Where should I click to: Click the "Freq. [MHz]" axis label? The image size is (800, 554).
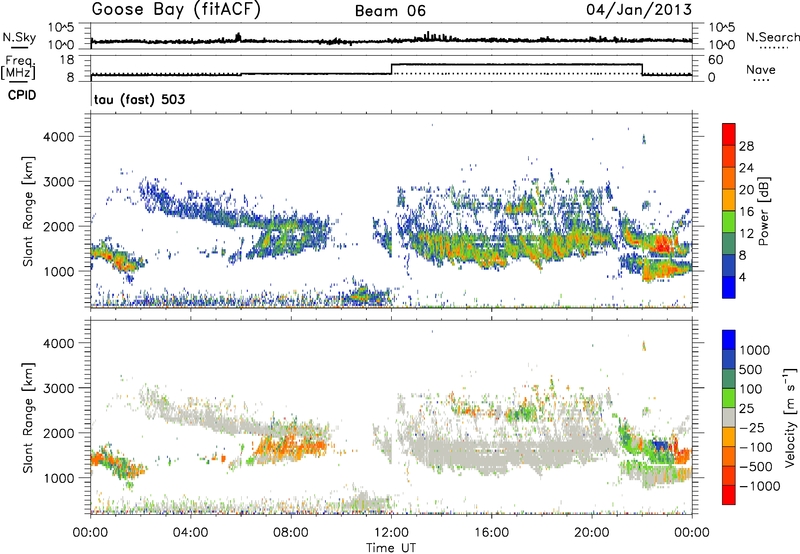tap(19, 68)
